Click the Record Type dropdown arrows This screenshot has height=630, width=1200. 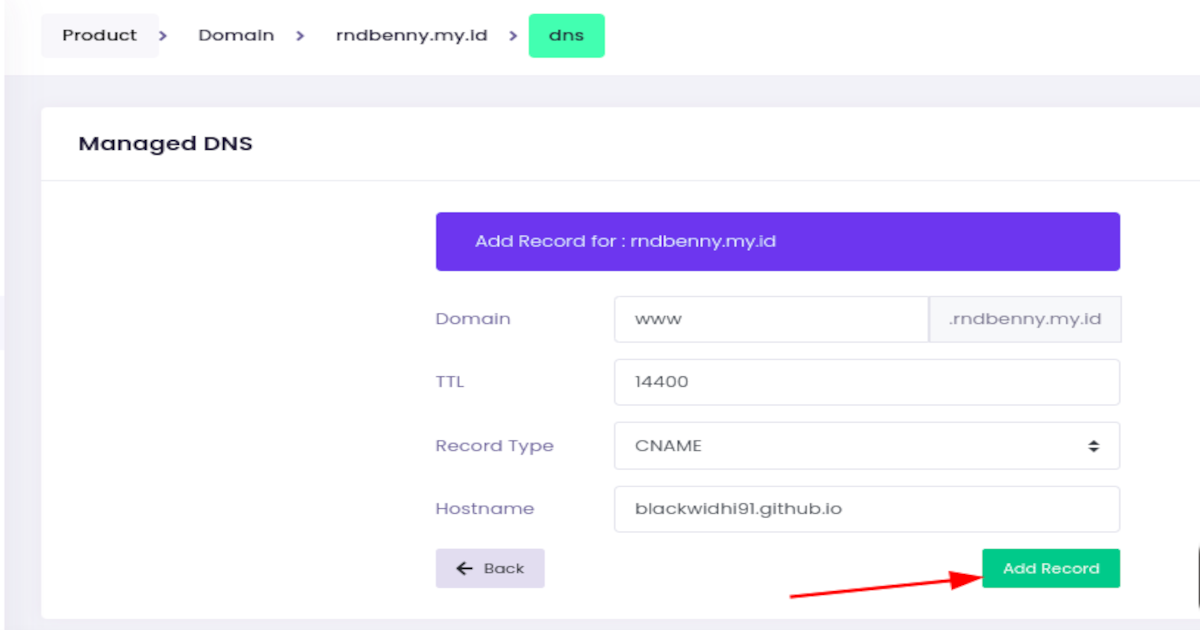click(1094, 446)
